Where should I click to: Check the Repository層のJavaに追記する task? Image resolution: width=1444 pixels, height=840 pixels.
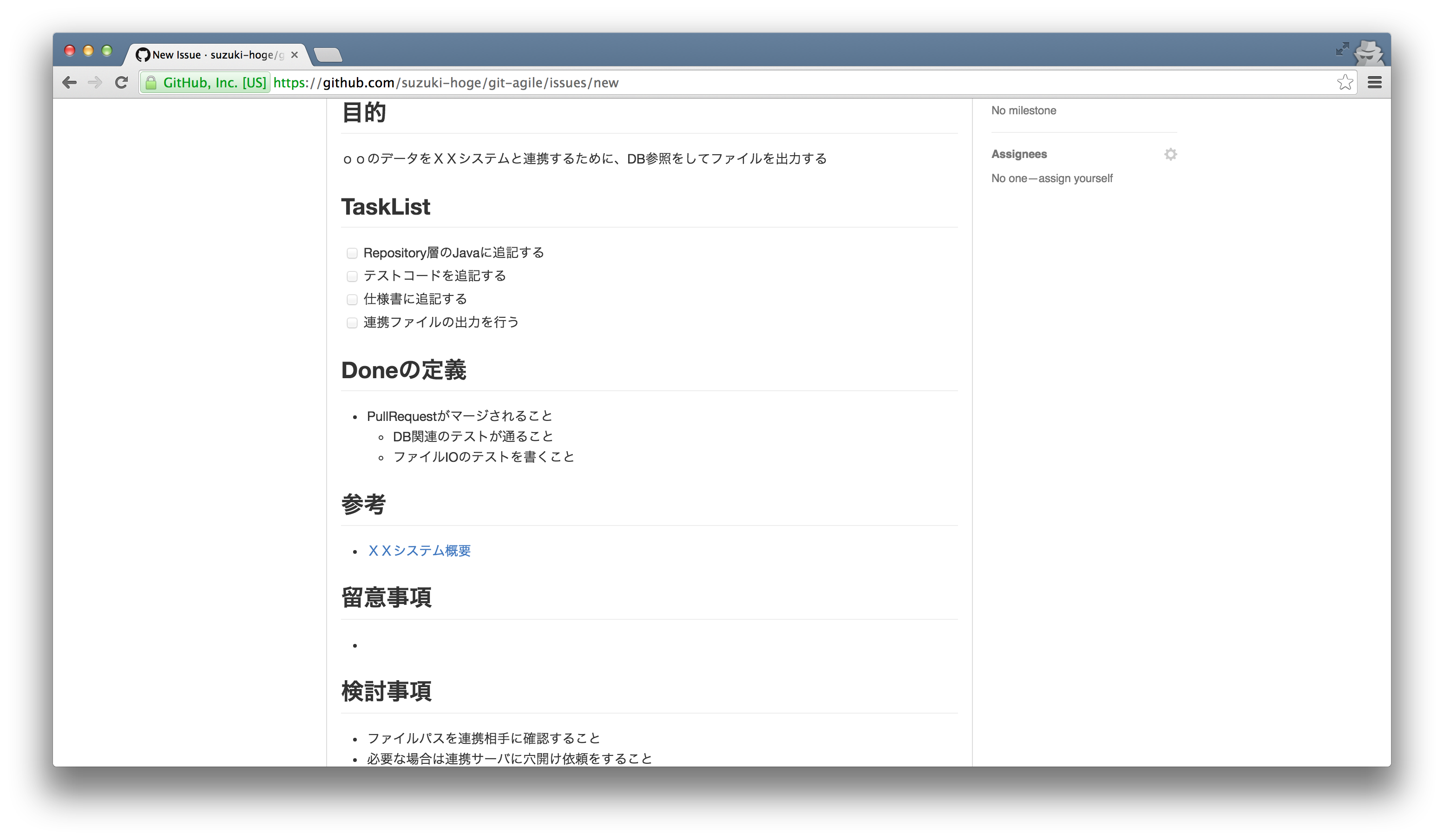click(x=352, y=253)
